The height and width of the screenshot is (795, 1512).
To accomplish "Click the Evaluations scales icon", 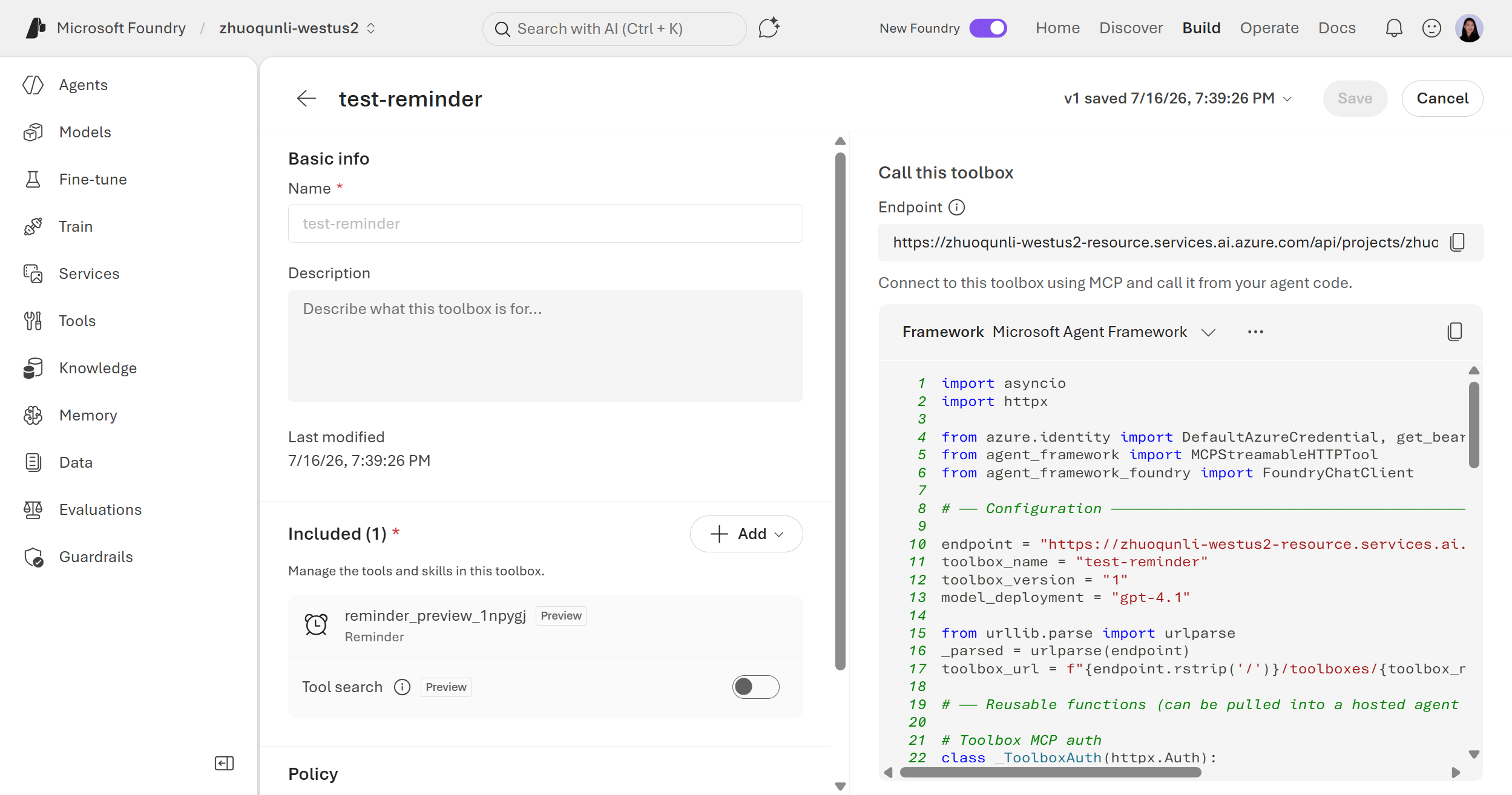I will 33,510.
